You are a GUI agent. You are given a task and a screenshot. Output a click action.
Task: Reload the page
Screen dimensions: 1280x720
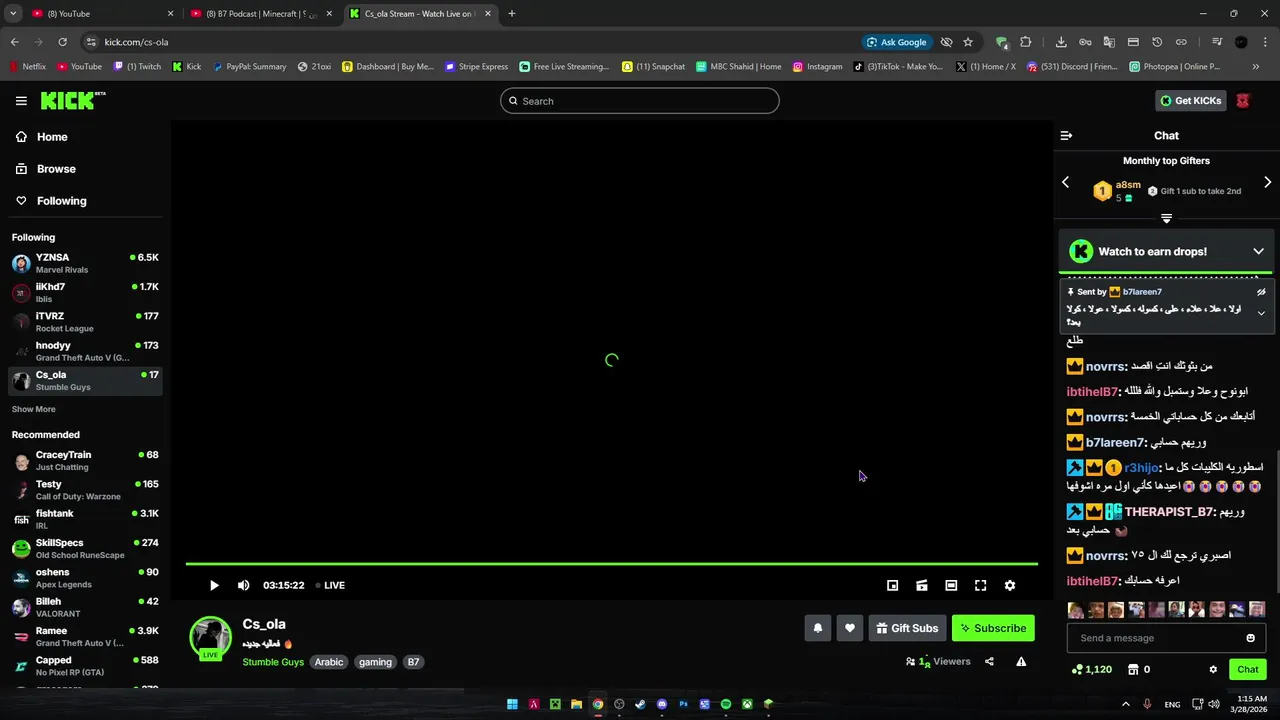(x=62, y=42)
